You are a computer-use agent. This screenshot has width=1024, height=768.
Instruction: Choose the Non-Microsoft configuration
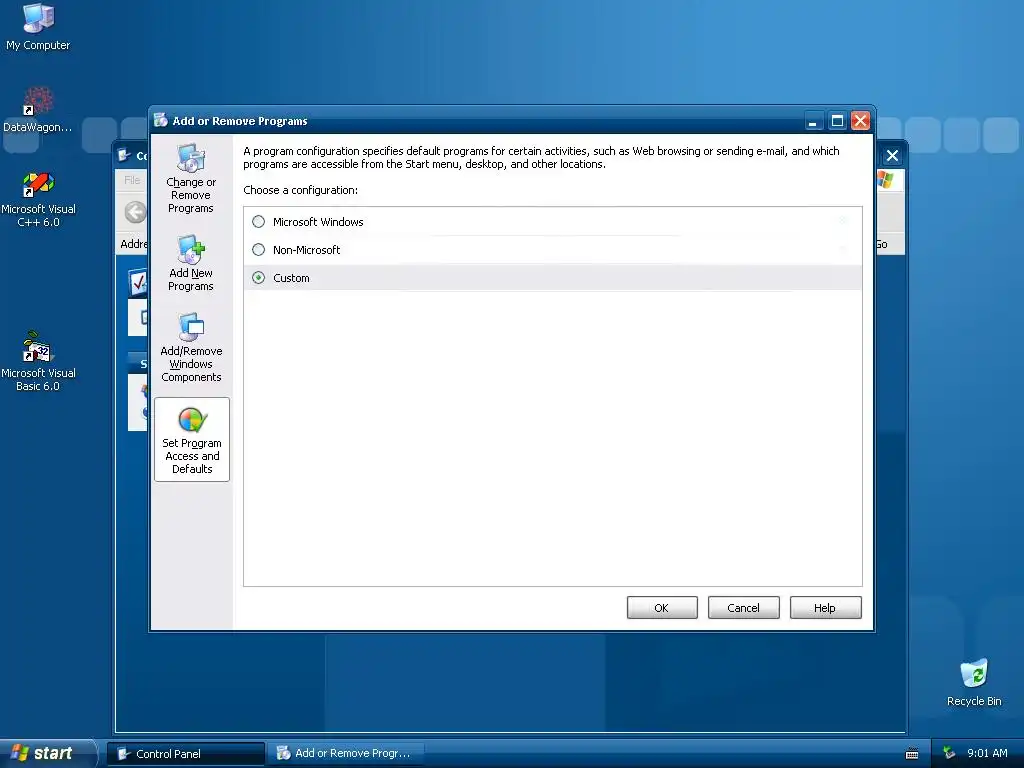259,249
